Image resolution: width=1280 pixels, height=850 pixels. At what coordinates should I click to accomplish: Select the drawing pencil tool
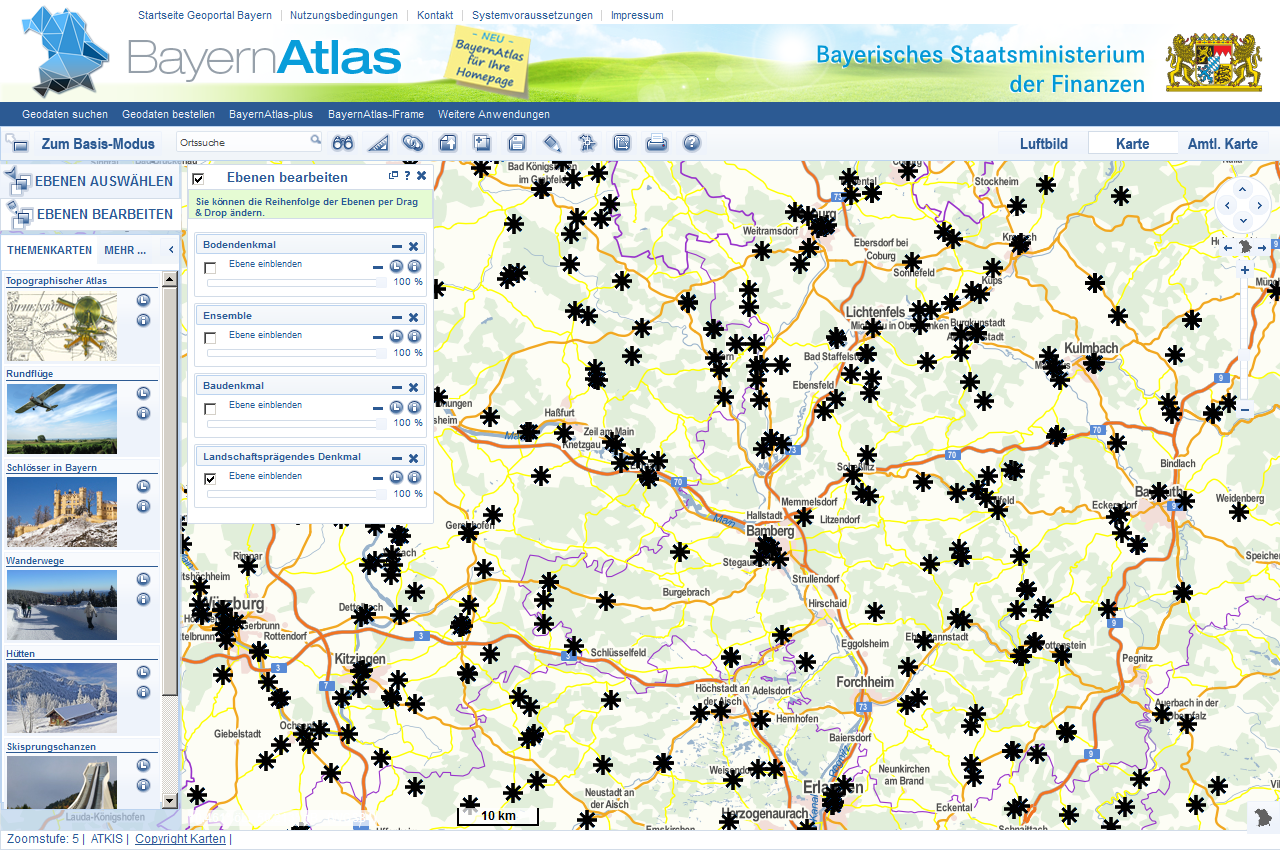click(x=552, y=143)
